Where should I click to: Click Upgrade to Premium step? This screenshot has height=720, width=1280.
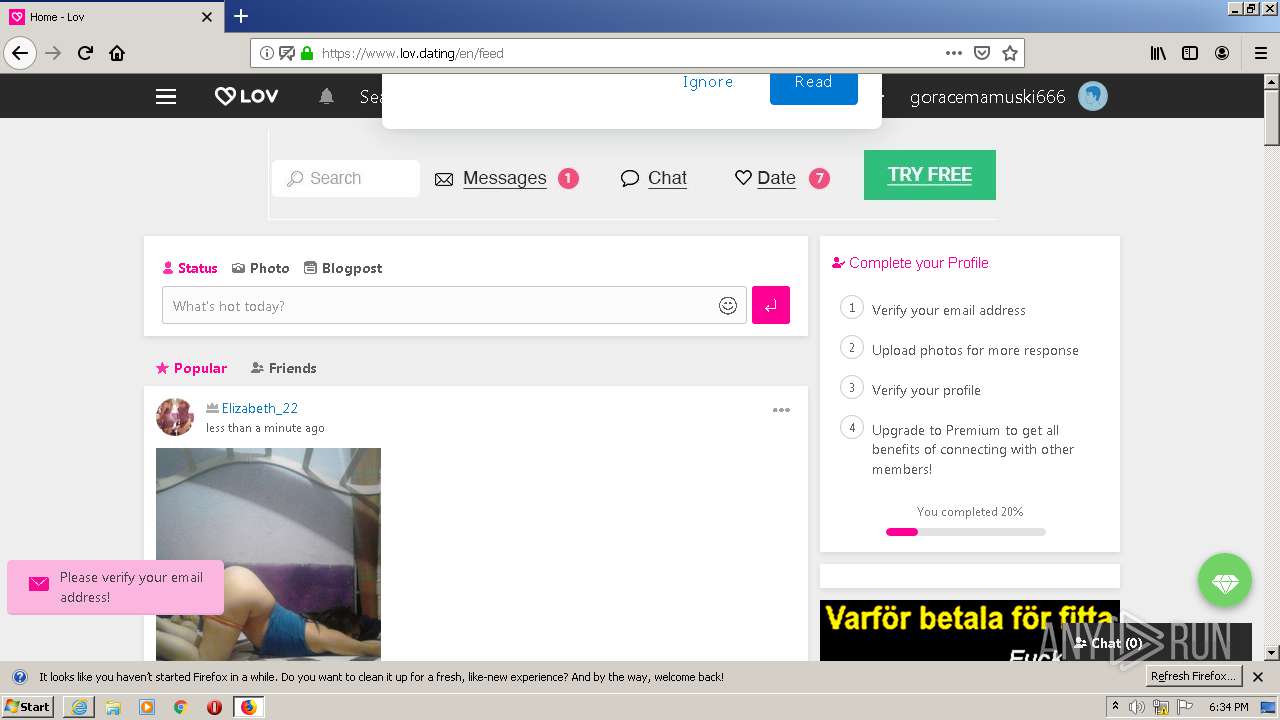973,449
